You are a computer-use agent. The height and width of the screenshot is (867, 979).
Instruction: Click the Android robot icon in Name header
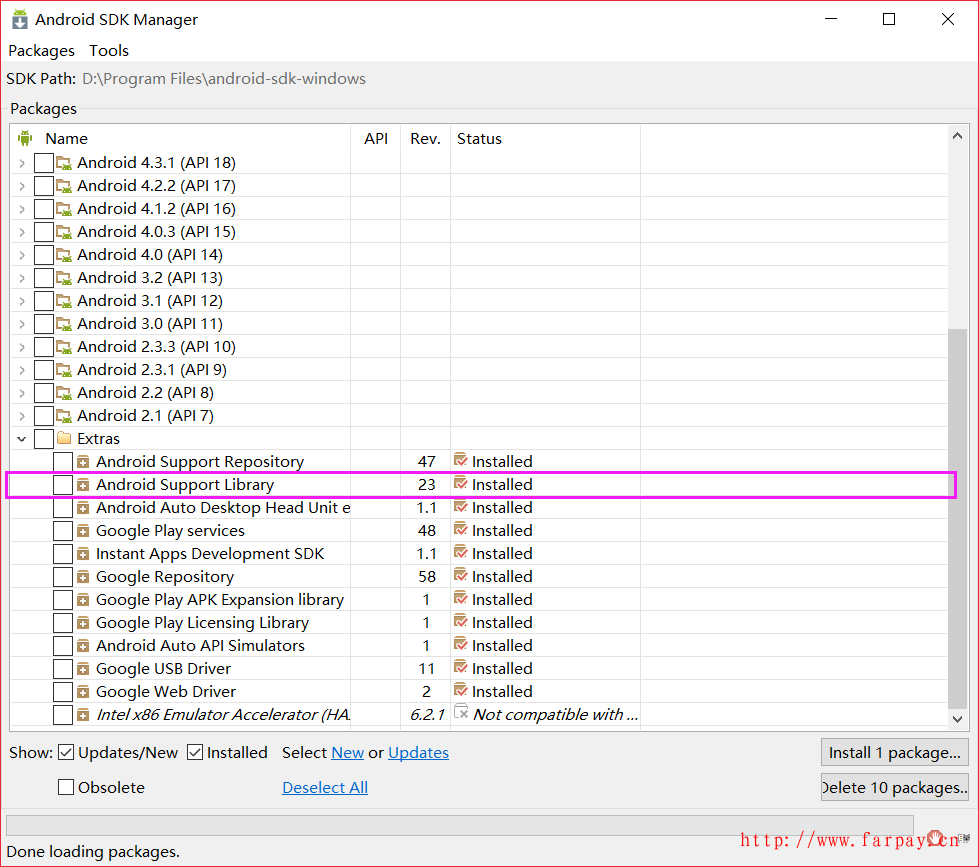[x=25, y=138]
